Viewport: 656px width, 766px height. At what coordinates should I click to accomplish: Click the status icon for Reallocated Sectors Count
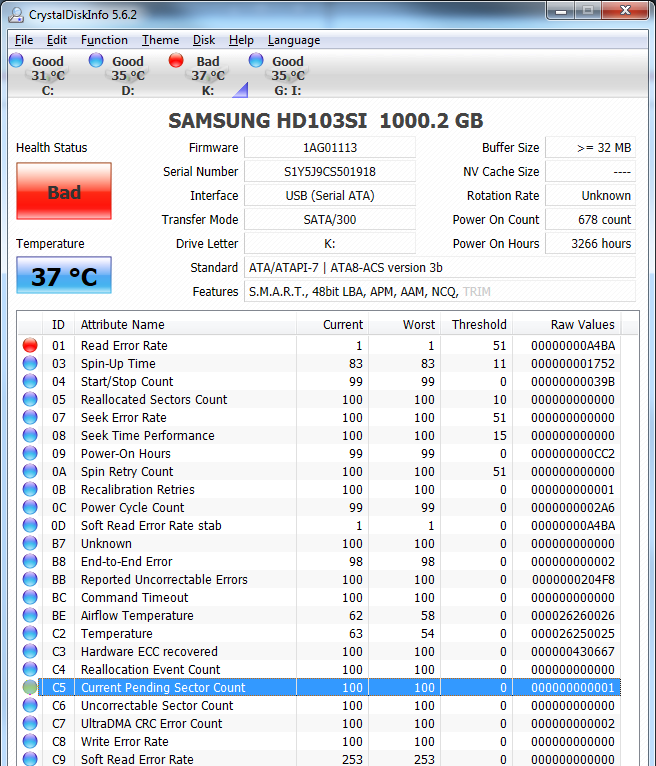click(x=30, y=399)
